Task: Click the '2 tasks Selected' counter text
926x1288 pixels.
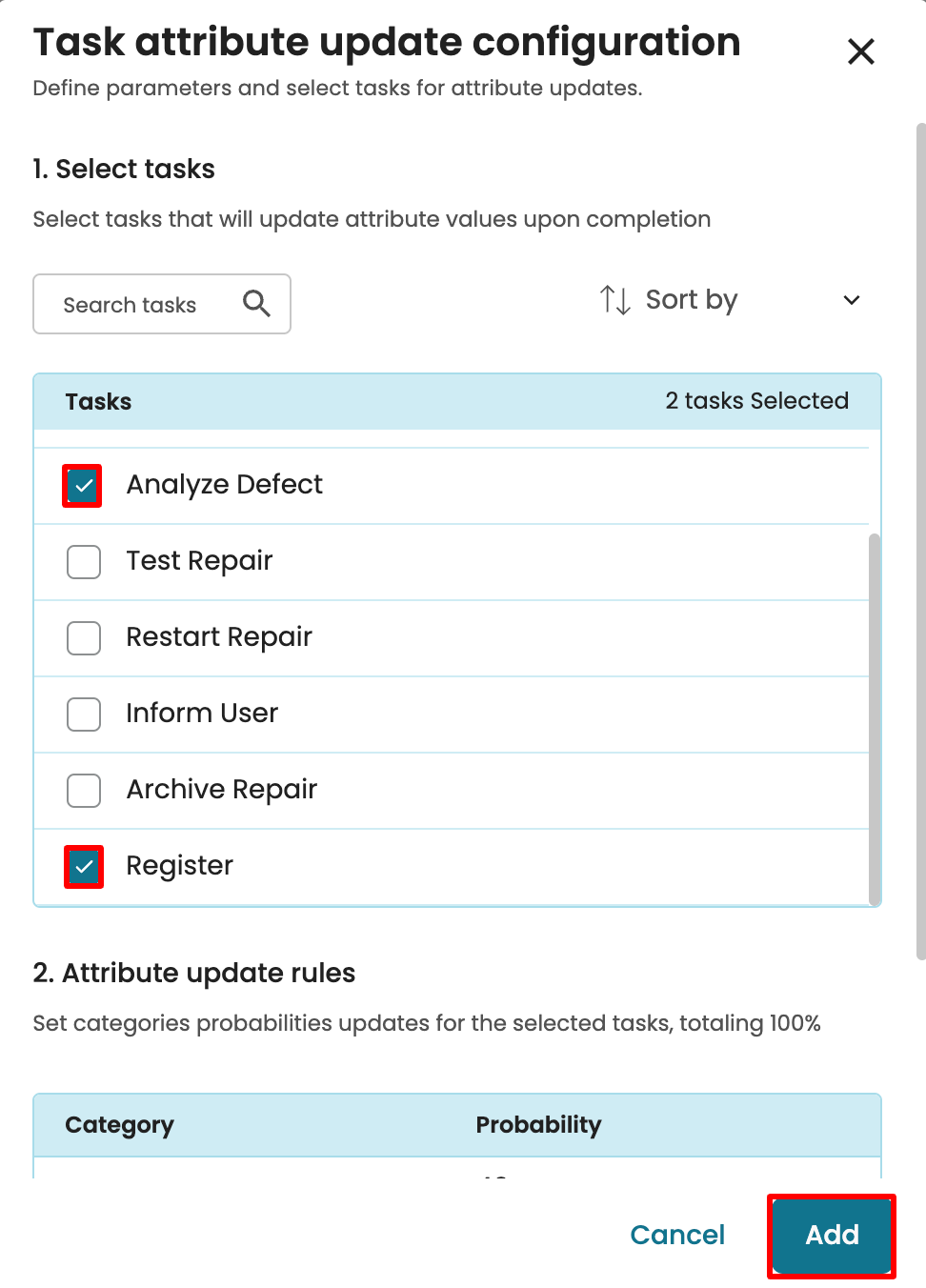Action: (x=756, y=401)
